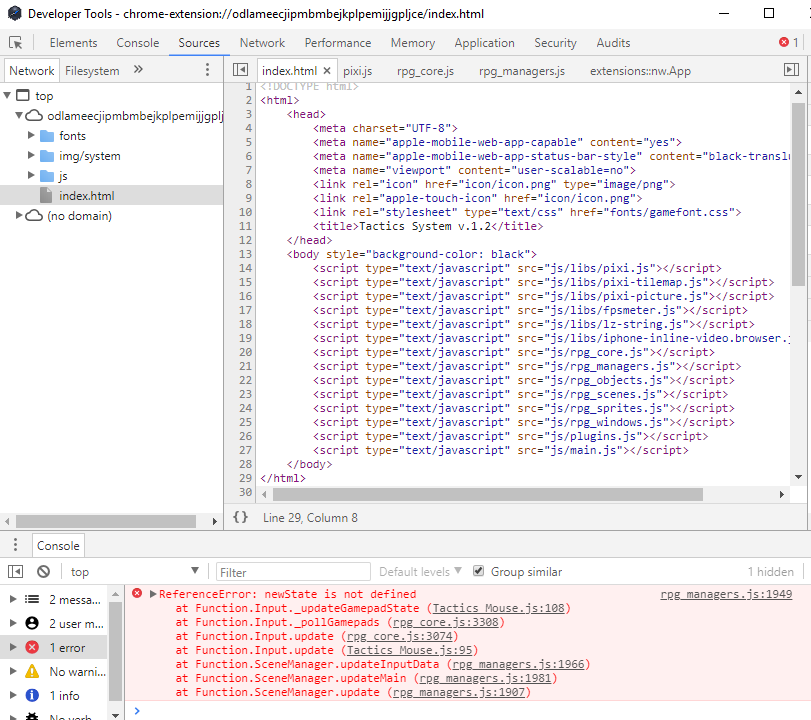Click the code editor horizontal scrollbar thumb
Screen dimensions: 811x720
488,494
